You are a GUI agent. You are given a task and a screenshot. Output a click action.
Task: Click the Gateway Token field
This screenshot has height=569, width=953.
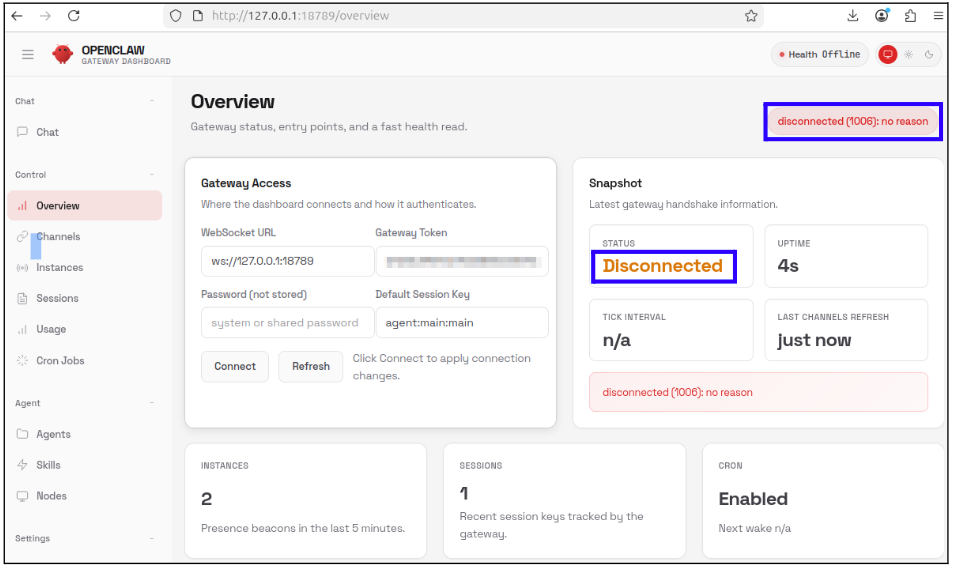462,261
